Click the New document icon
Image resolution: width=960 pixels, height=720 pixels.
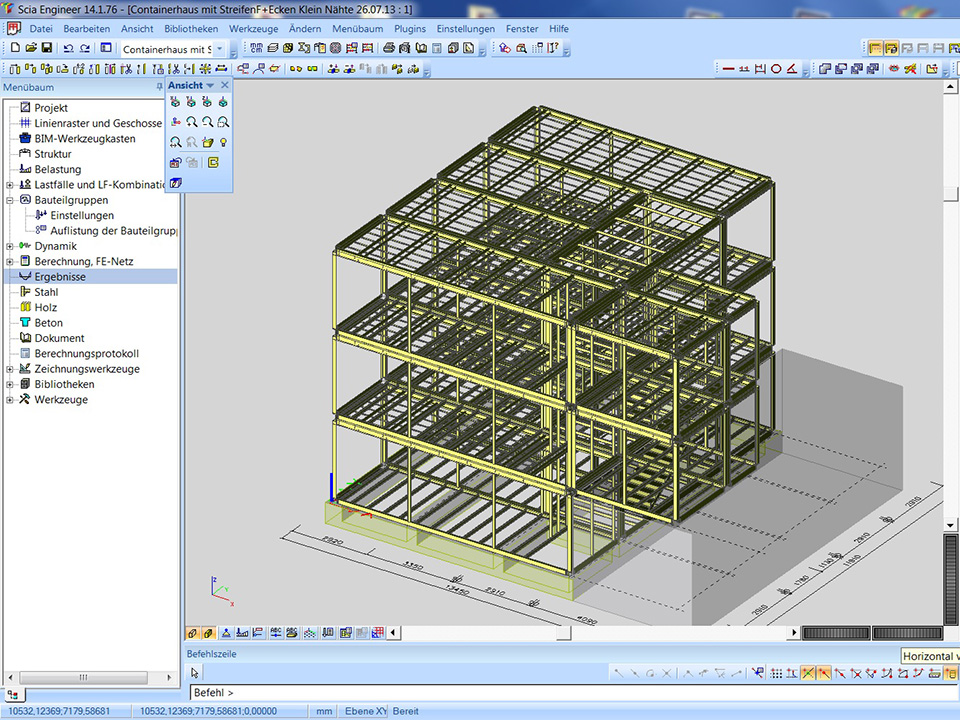[x=15, y=48]
